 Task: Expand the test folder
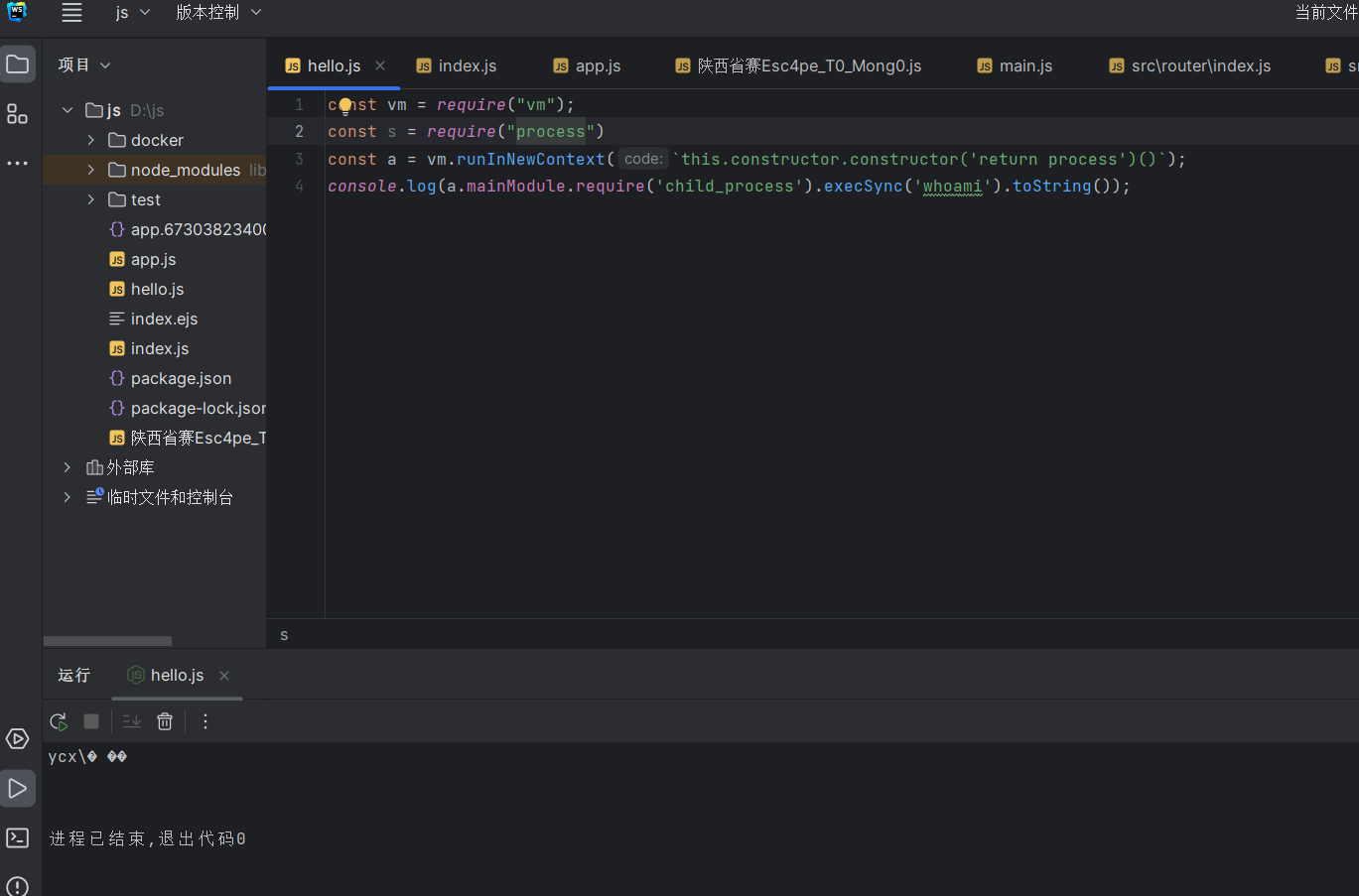(x=91, y=199)
